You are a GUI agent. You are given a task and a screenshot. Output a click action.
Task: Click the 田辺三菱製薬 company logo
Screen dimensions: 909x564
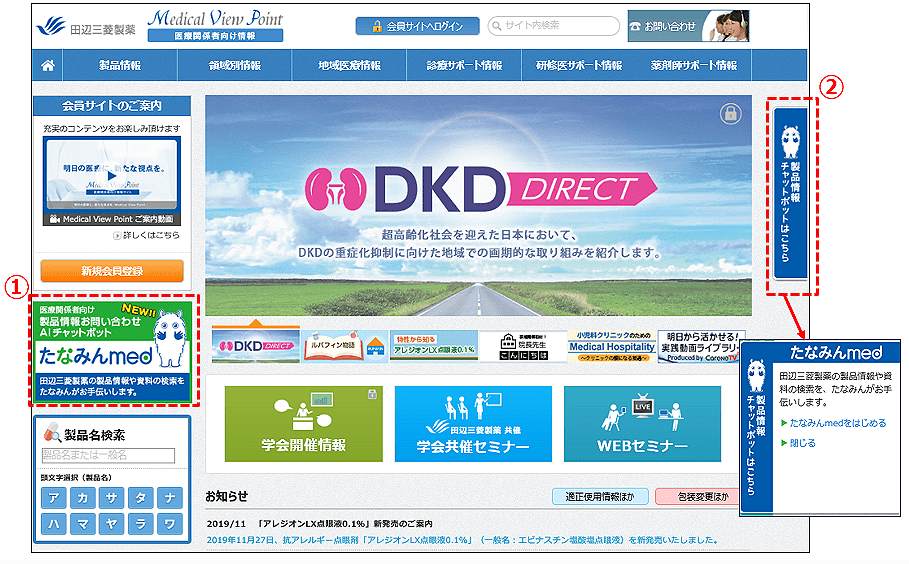coord(85,25)
